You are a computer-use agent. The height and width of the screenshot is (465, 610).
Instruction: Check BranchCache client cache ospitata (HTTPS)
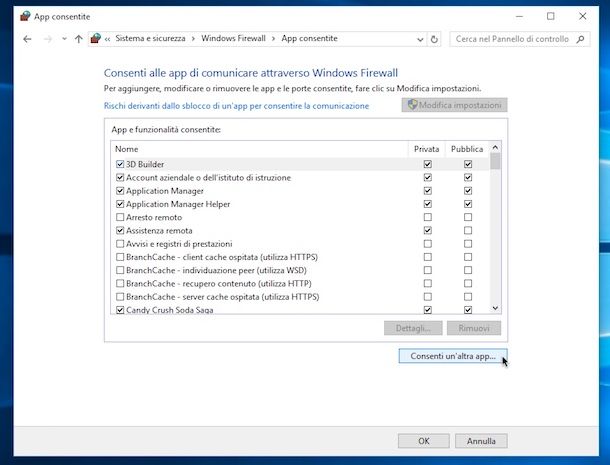[120, 257]
